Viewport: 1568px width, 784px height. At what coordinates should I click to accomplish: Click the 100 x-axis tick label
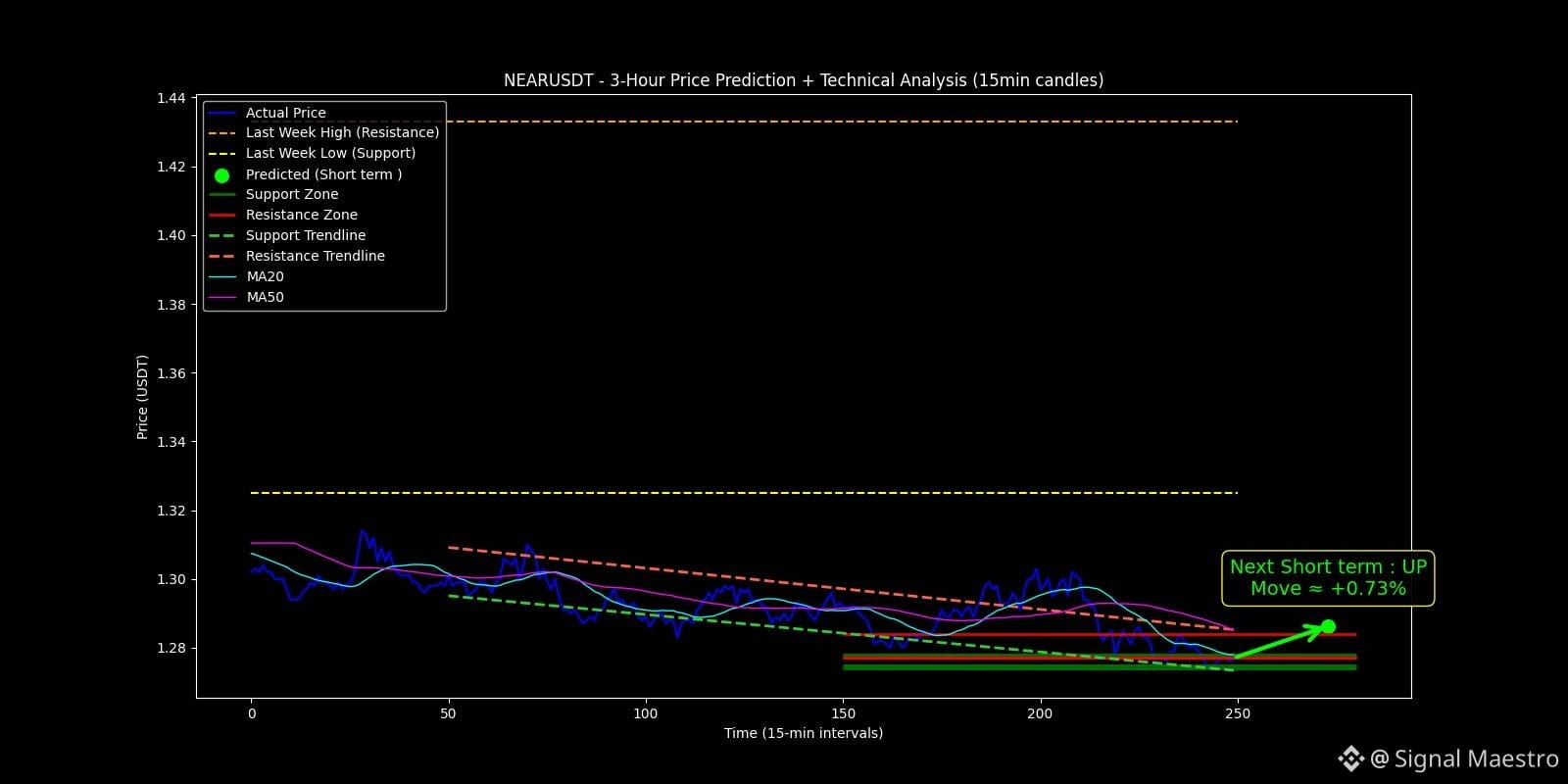pos(645,713)
